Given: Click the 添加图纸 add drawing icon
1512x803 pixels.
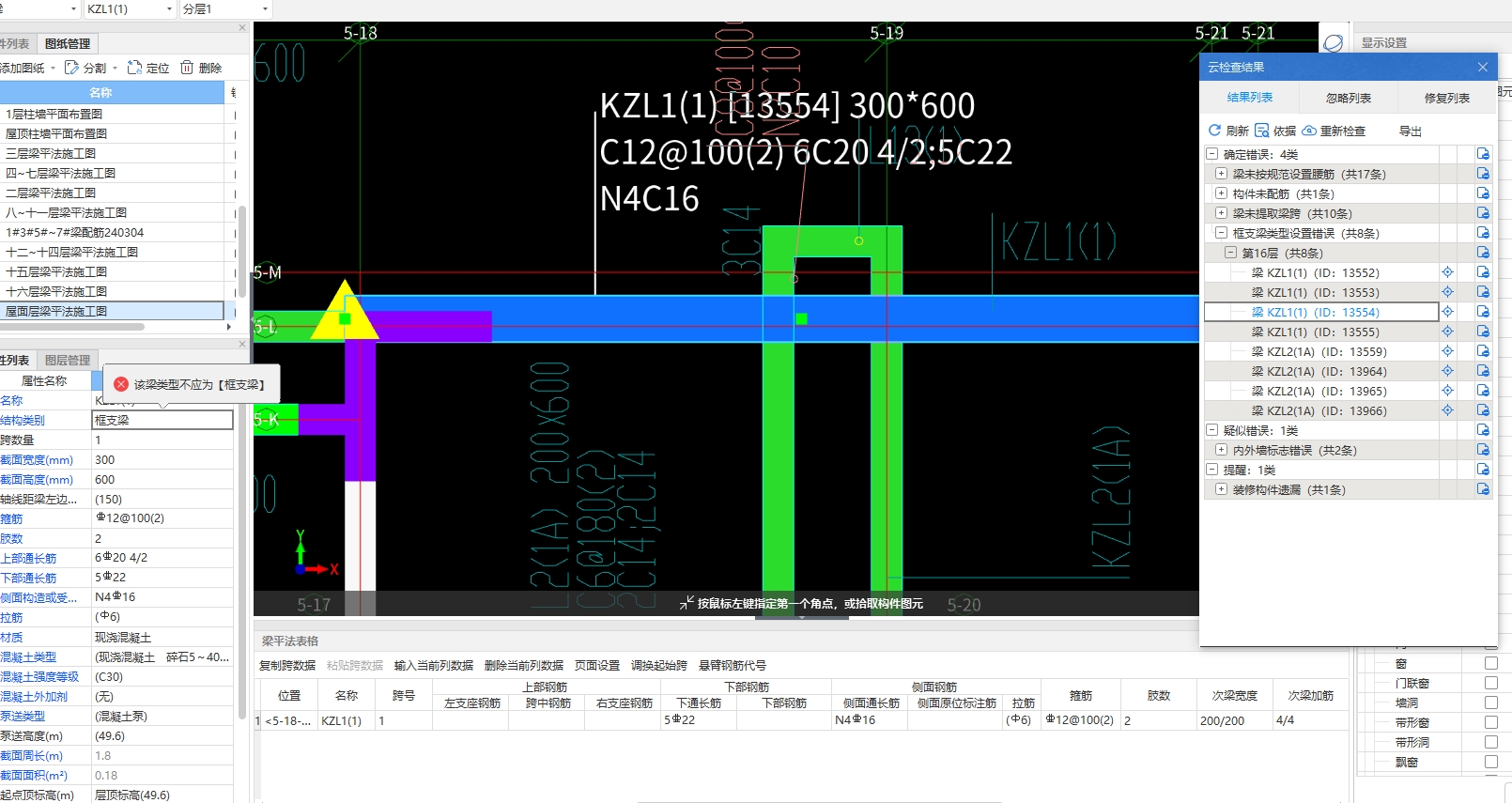Looking at the screenshot, I should (x=22, y=68).
